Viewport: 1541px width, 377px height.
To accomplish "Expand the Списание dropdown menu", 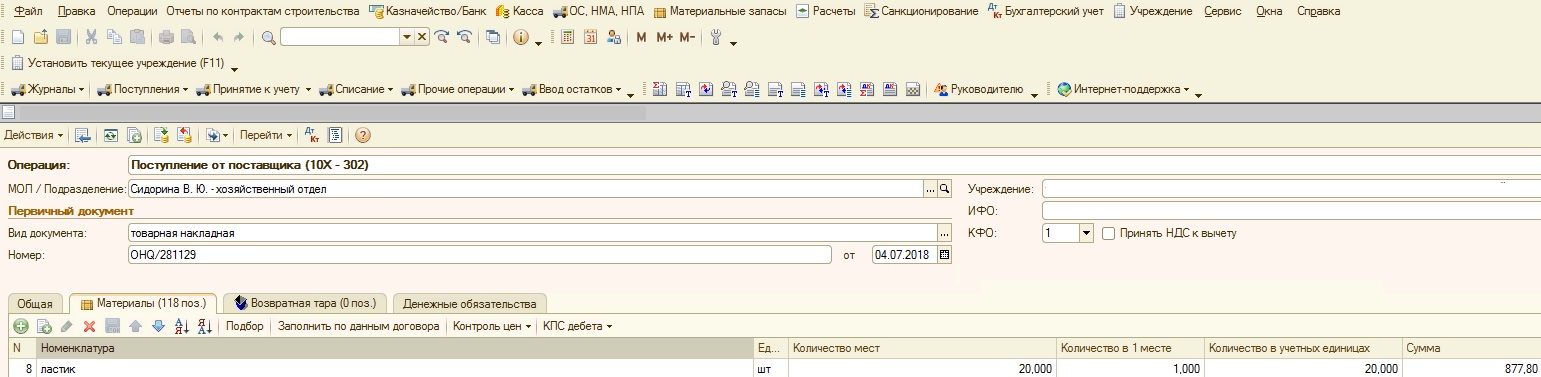I will point(356,89).
